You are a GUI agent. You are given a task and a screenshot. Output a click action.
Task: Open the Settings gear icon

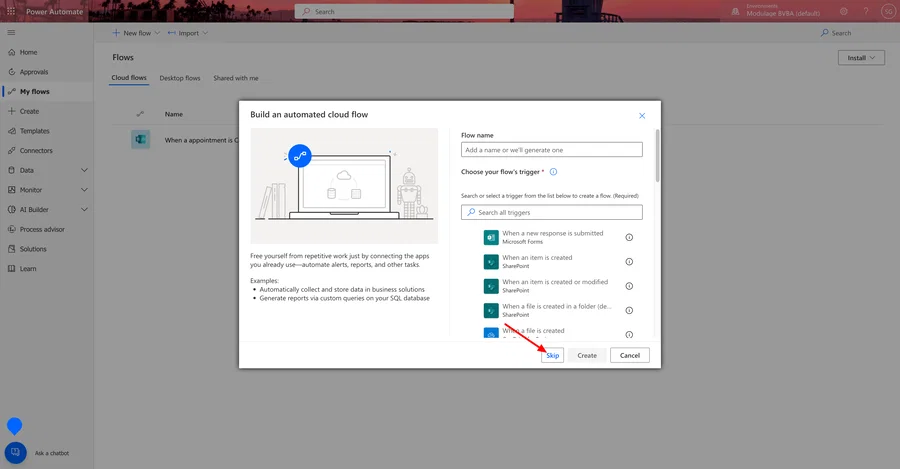[844, 11]
